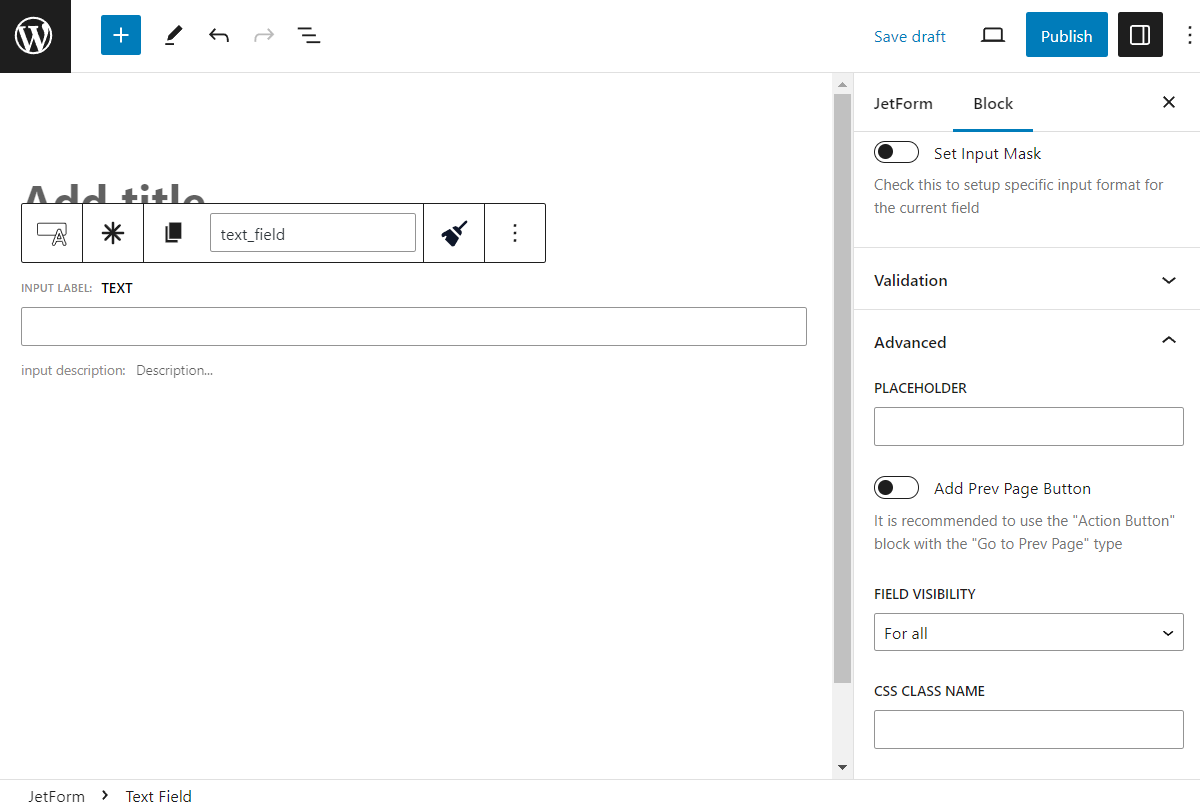Switch to the JetForm tab

pos(903,103)
